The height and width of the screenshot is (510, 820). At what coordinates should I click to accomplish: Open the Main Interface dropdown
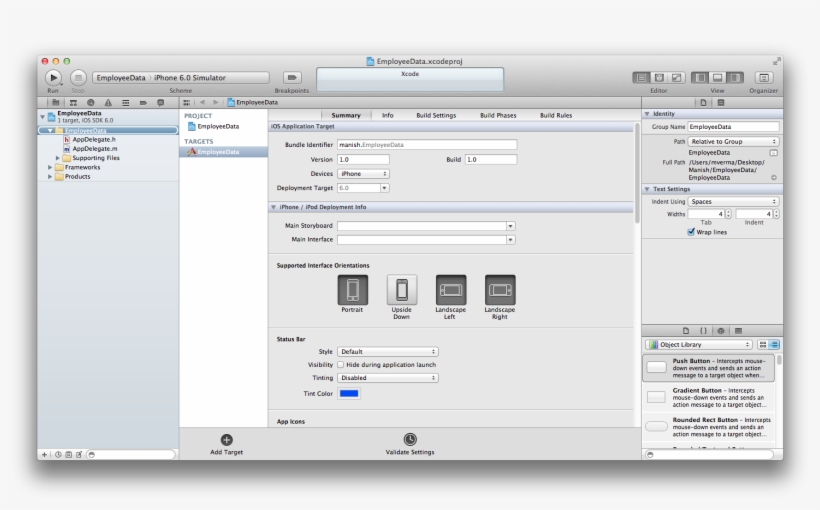pyautogui.click(x=510, y=240)
